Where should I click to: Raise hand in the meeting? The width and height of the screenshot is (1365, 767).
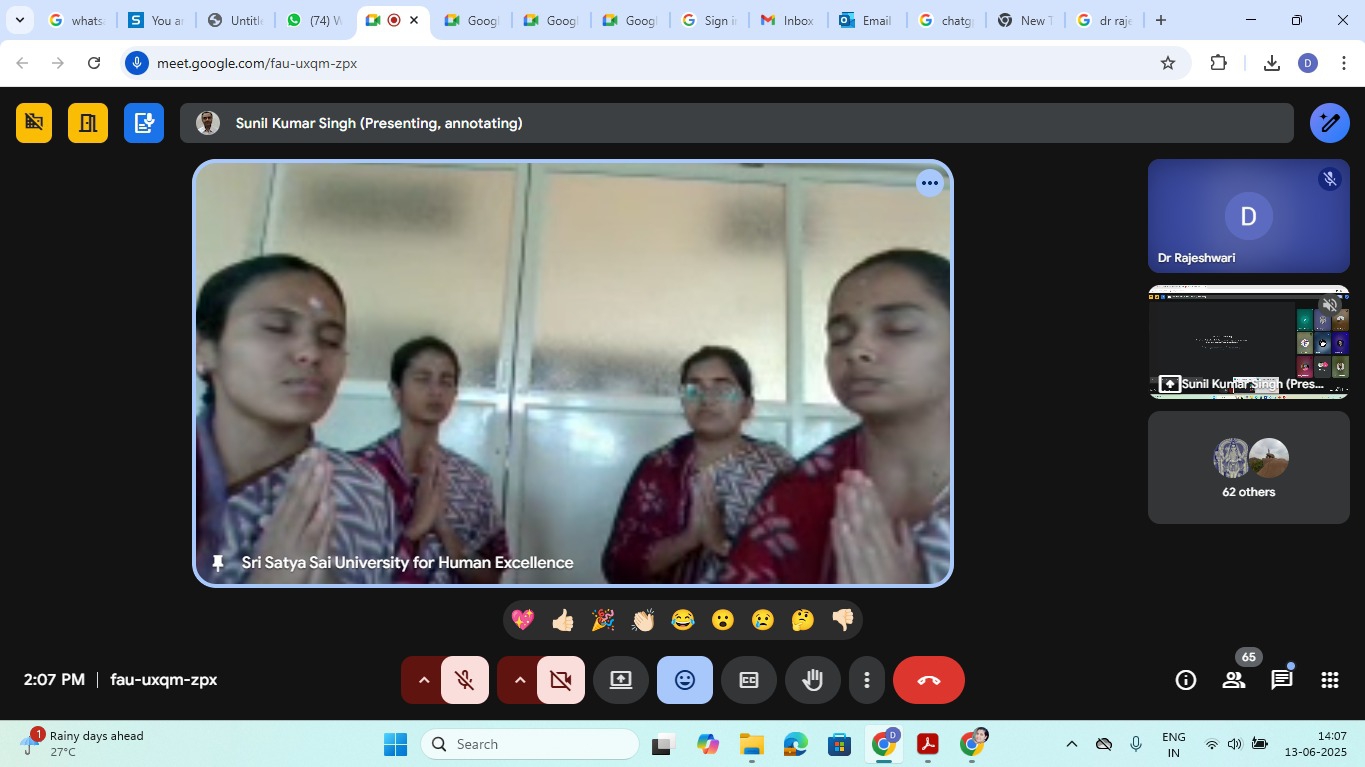click(x=812, y=680)
